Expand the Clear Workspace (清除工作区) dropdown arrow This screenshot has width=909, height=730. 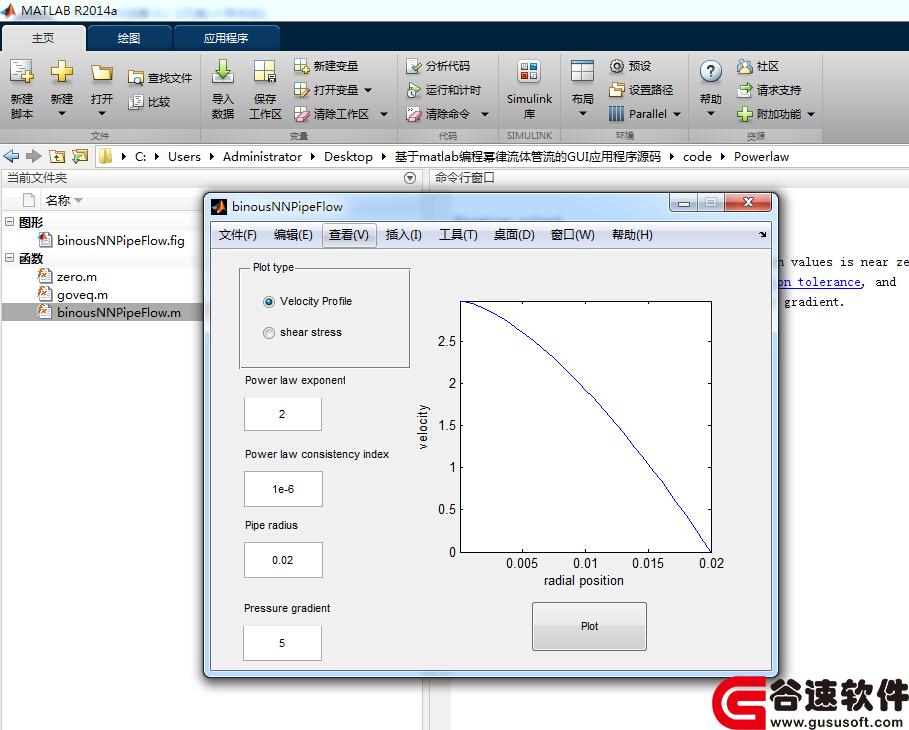click(384, 114)
